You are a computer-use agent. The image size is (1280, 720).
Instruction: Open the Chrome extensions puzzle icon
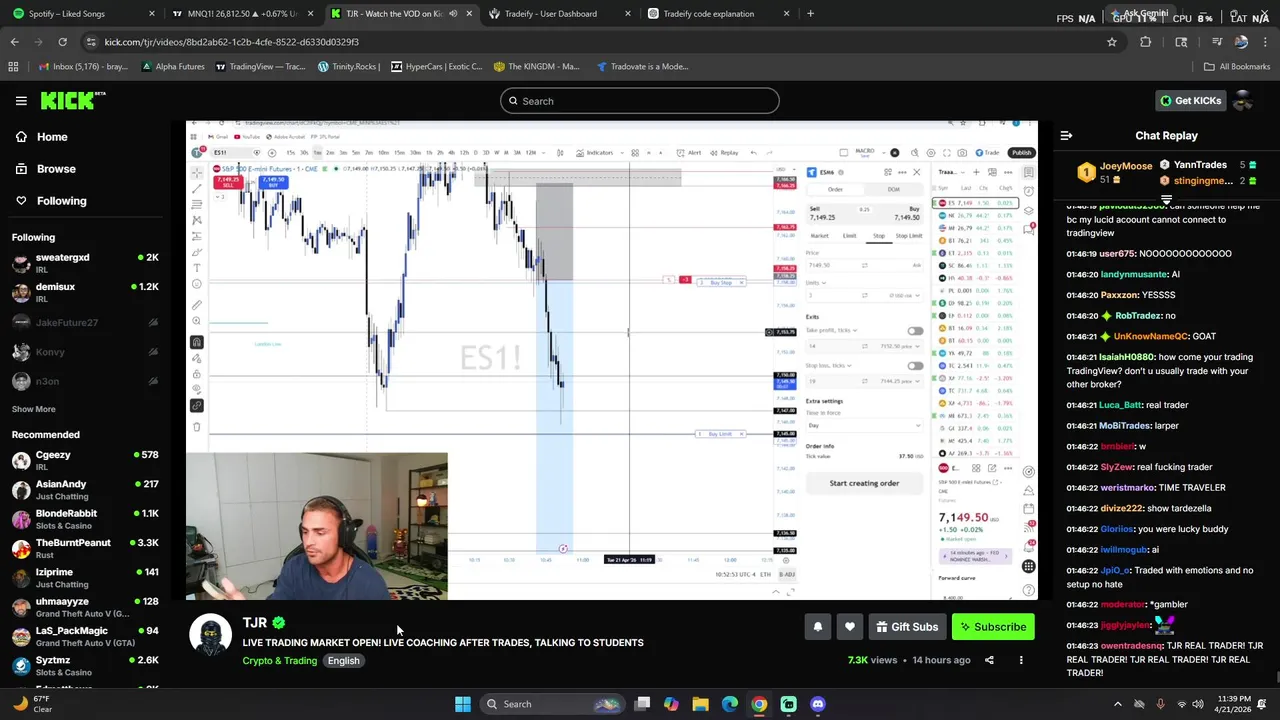[x=1146, y=42]
